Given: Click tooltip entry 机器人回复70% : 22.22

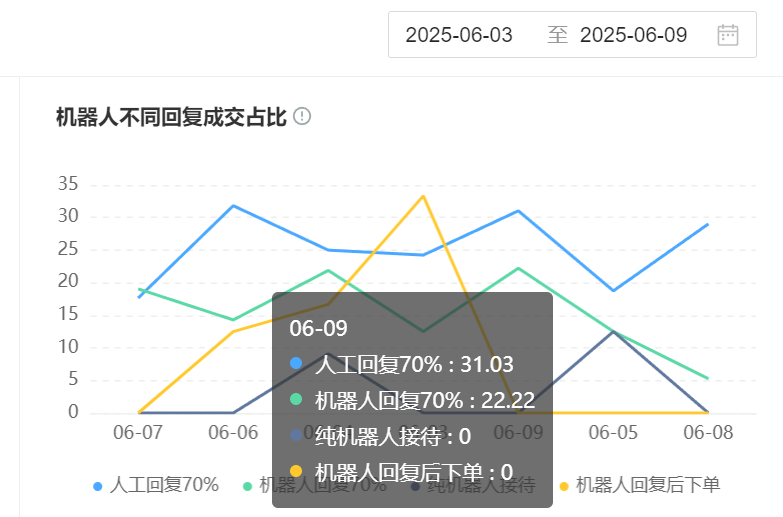Looking at the screenshot, I should [412, 400].
